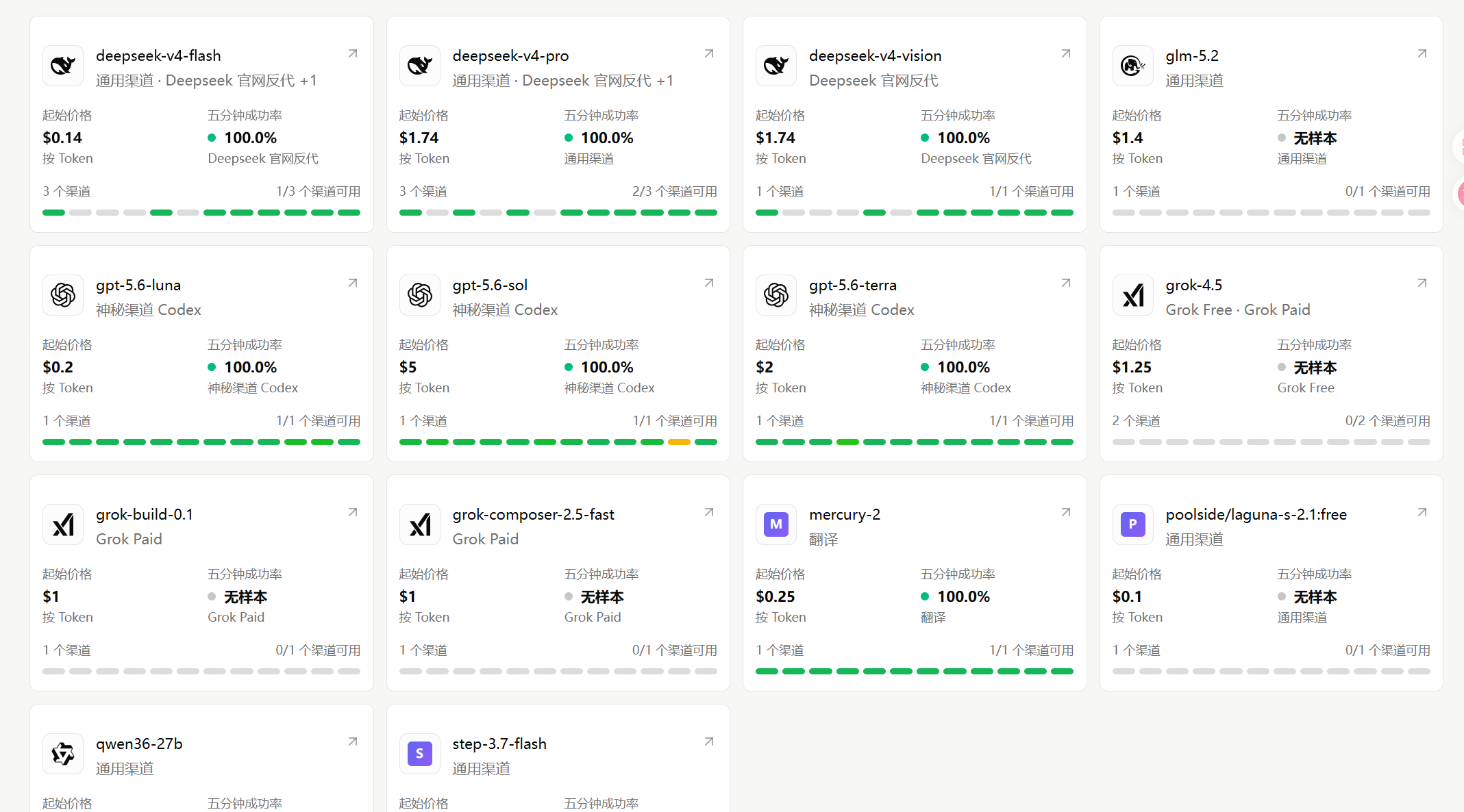Open gpt-5.6-luna with its arrow icon
1464x812 pixels.
(353, 283)
